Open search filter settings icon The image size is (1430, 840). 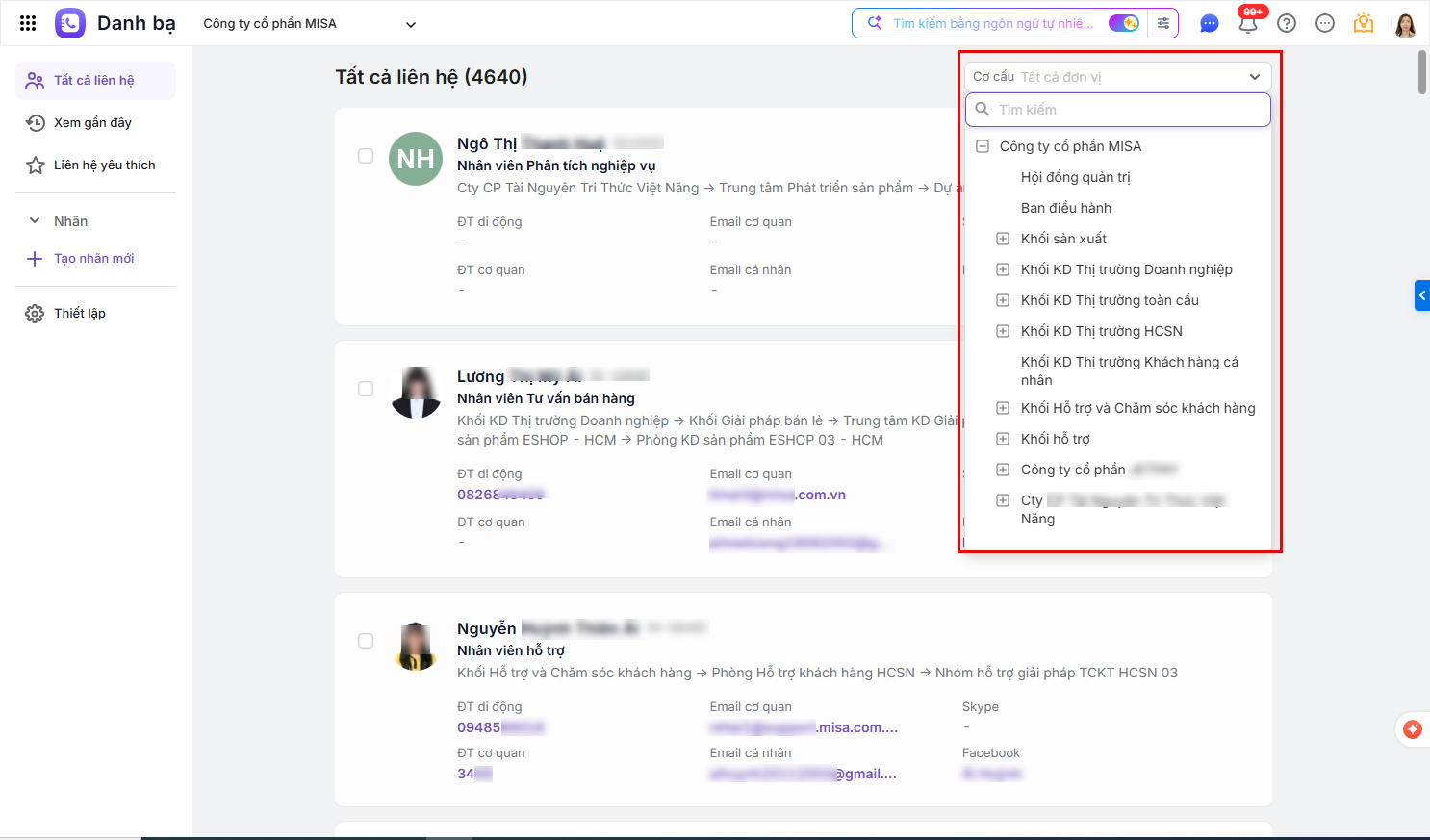click(x=1163, y=23)
